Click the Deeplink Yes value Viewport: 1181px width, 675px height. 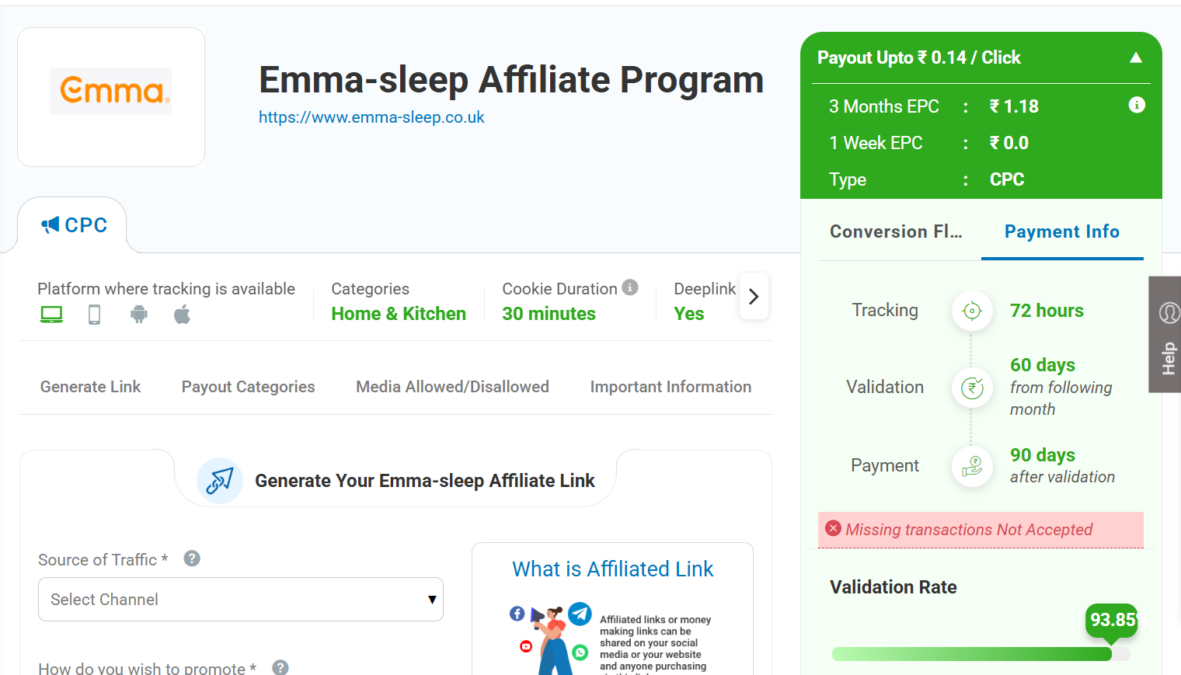pos(688,314)
